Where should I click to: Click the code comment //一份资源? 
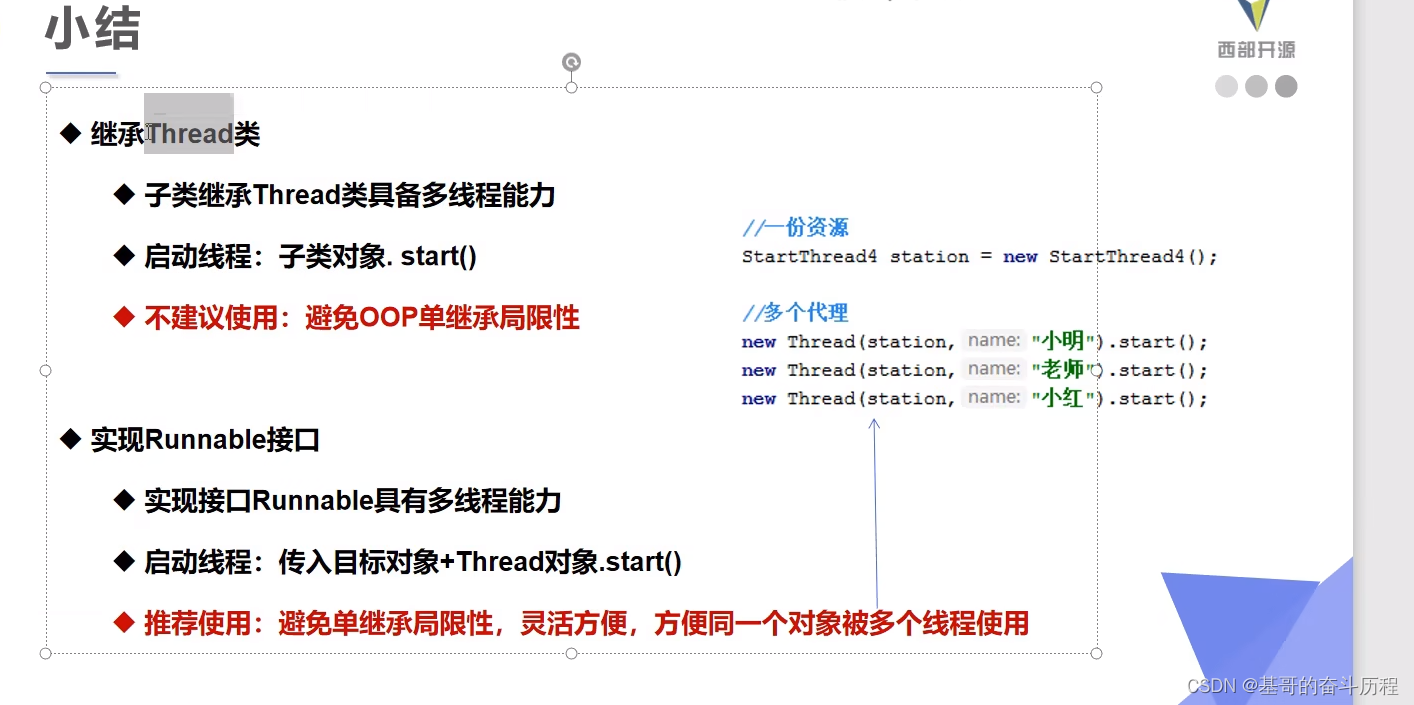[795, 227]
